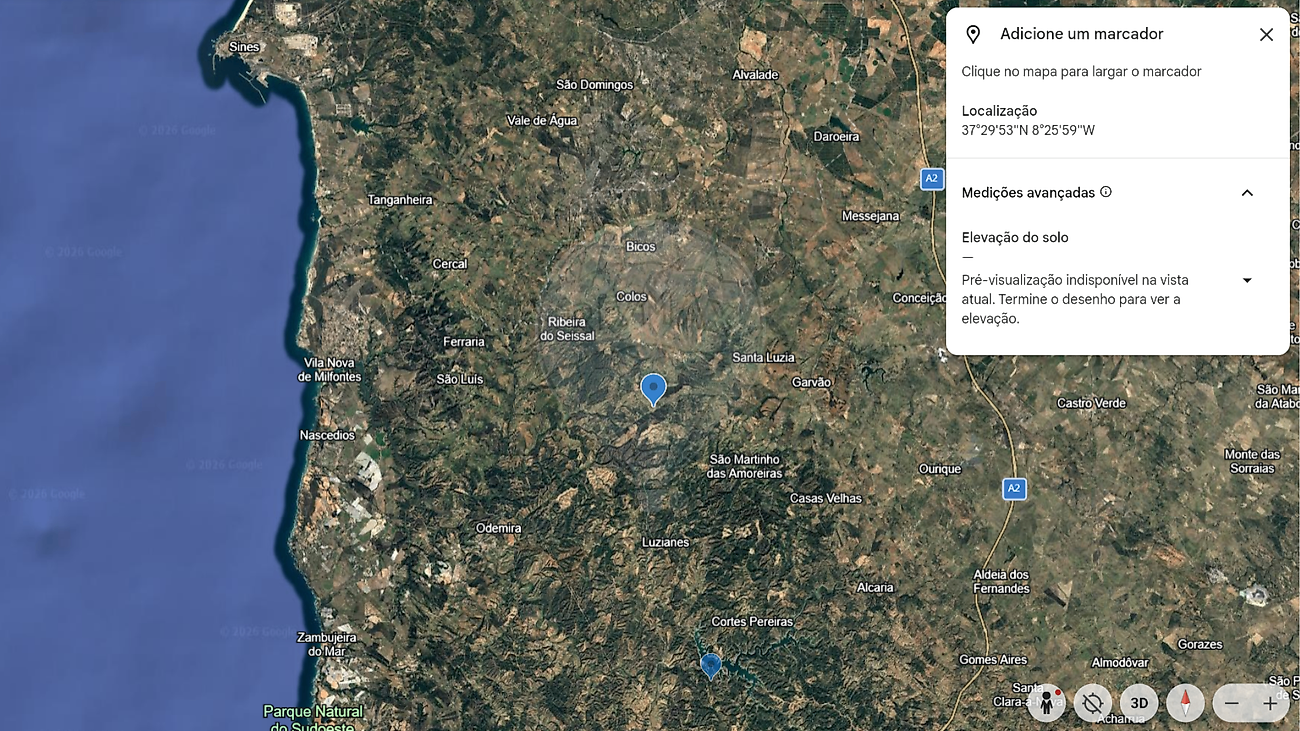Collapse the Medições avançadas section

coord(1247,193)
